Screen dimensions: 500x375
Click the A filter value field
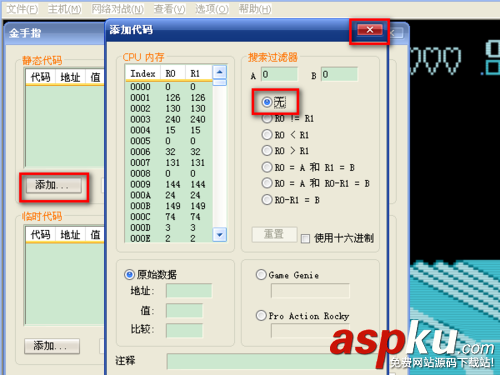point(279,74)
